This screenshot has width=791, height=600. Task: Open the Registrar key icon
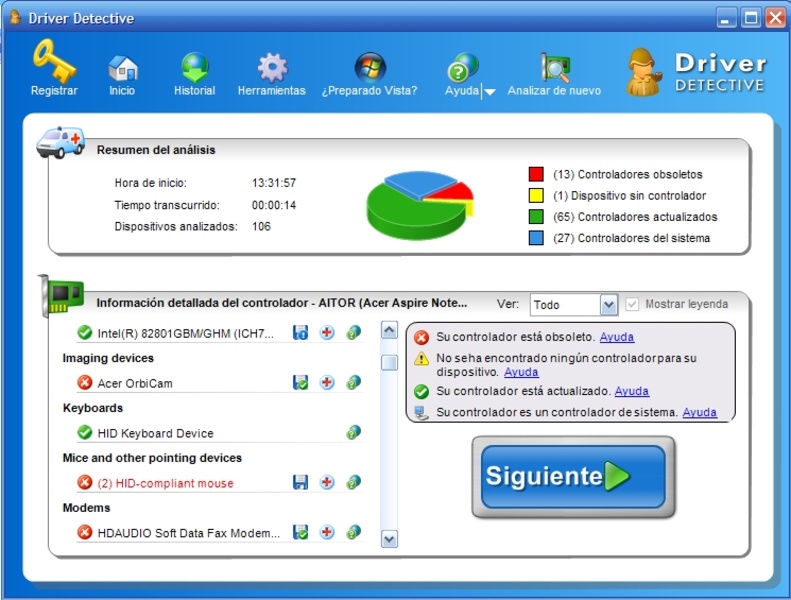tap(54, 61)
